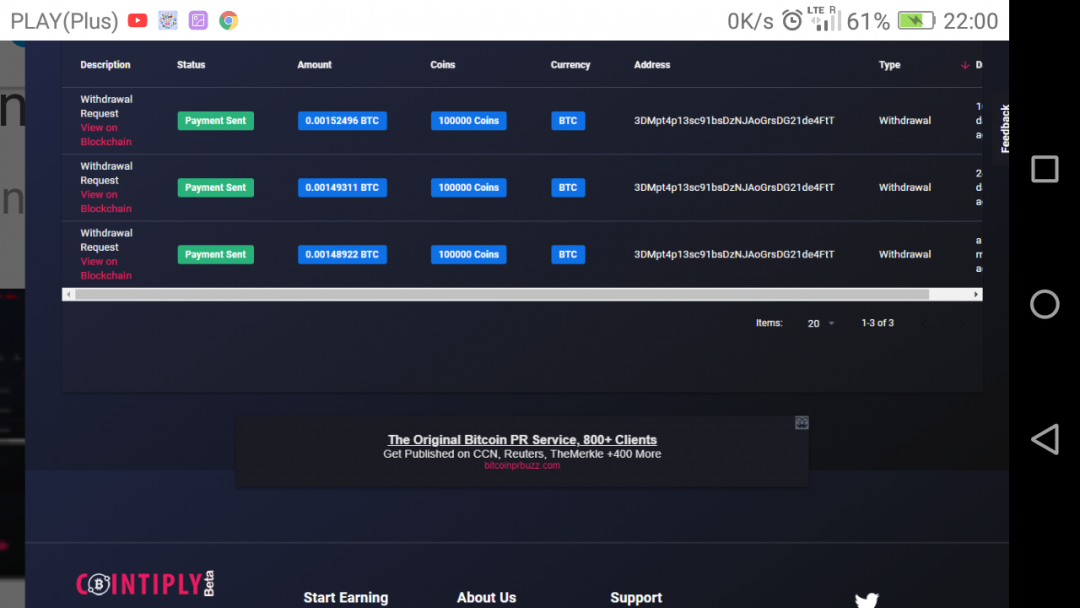The image size is (1080, 608).
Task: Click the Twitter bird icon in footer
Action: pyautogui.click(x=866, y=600)
